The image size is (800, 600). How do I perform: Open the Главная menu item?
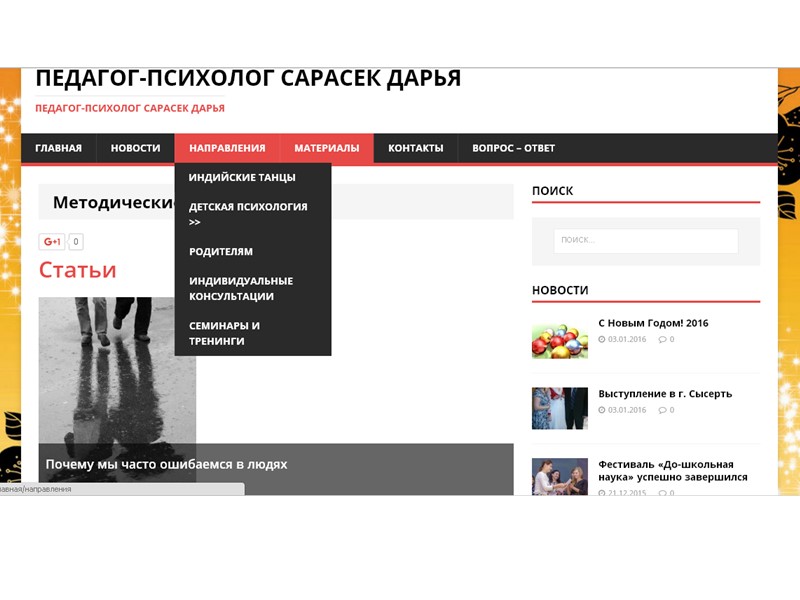pos(58,148)
